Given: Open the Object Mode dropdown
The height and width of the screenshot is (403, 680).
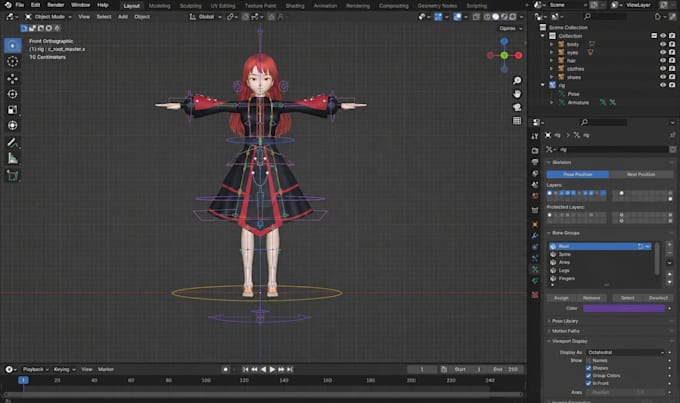Looking at the screenshot, I should point(48,17).
